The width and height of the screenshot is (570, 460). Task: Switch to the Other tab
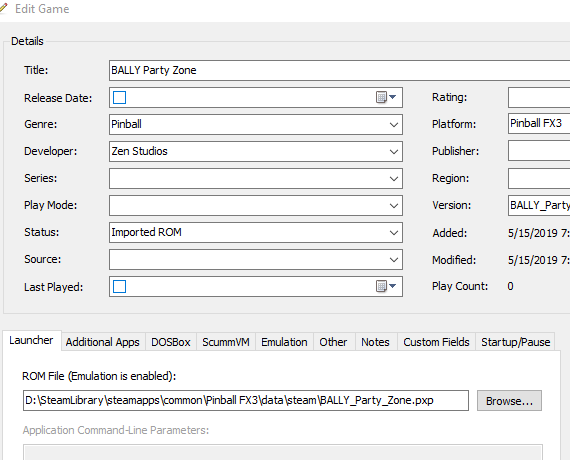tap(333, 342)
